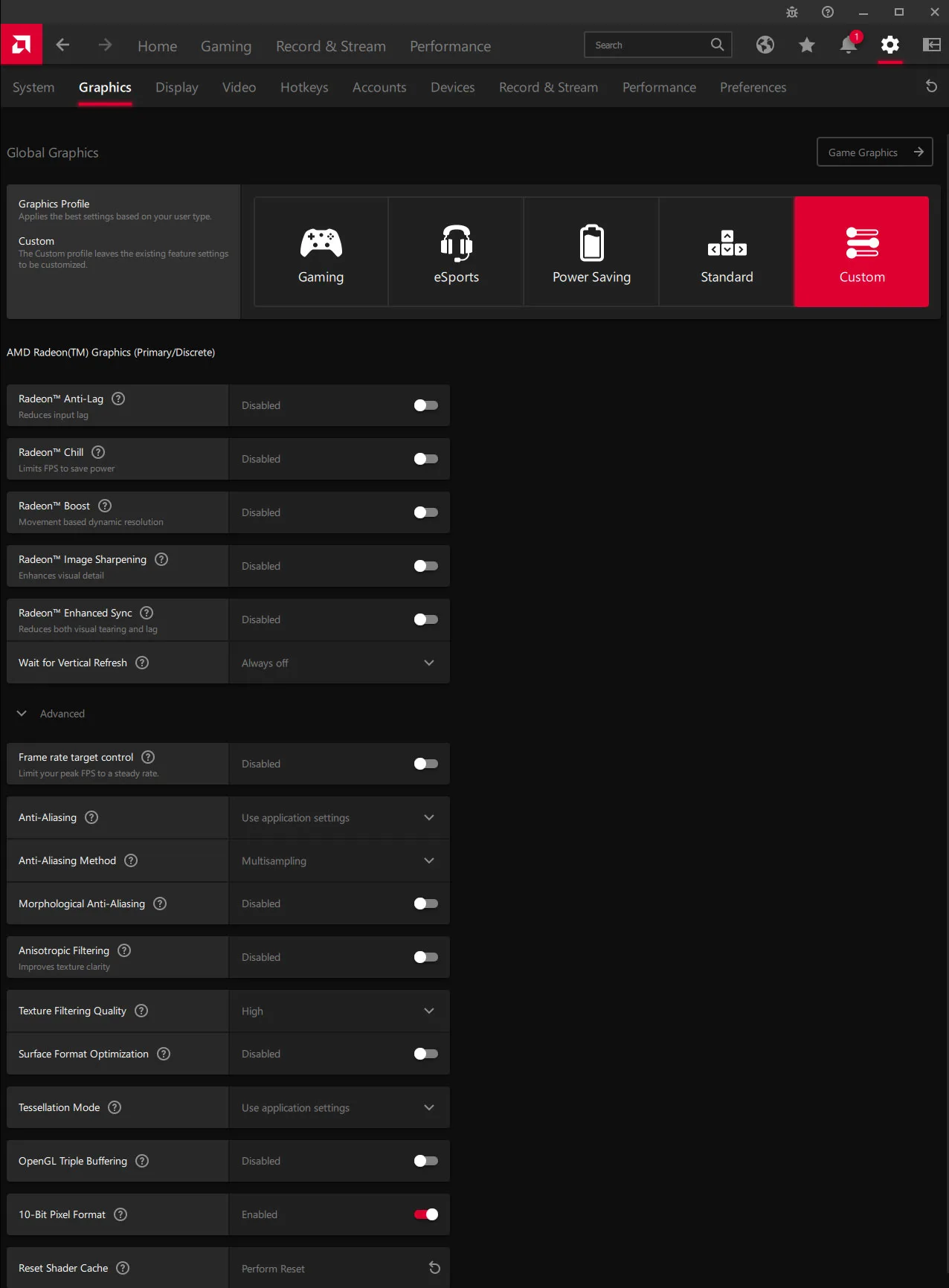The height and width of the screenshot is (1288, 949).
Task: Open Wait for Vertical Refresh dropdown
Action: pos(339,663)
